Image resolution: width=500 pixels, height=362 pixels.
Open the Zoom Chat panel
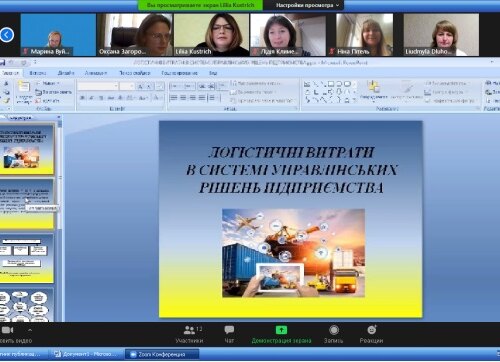pyautogui.click(x=229, y=334)
